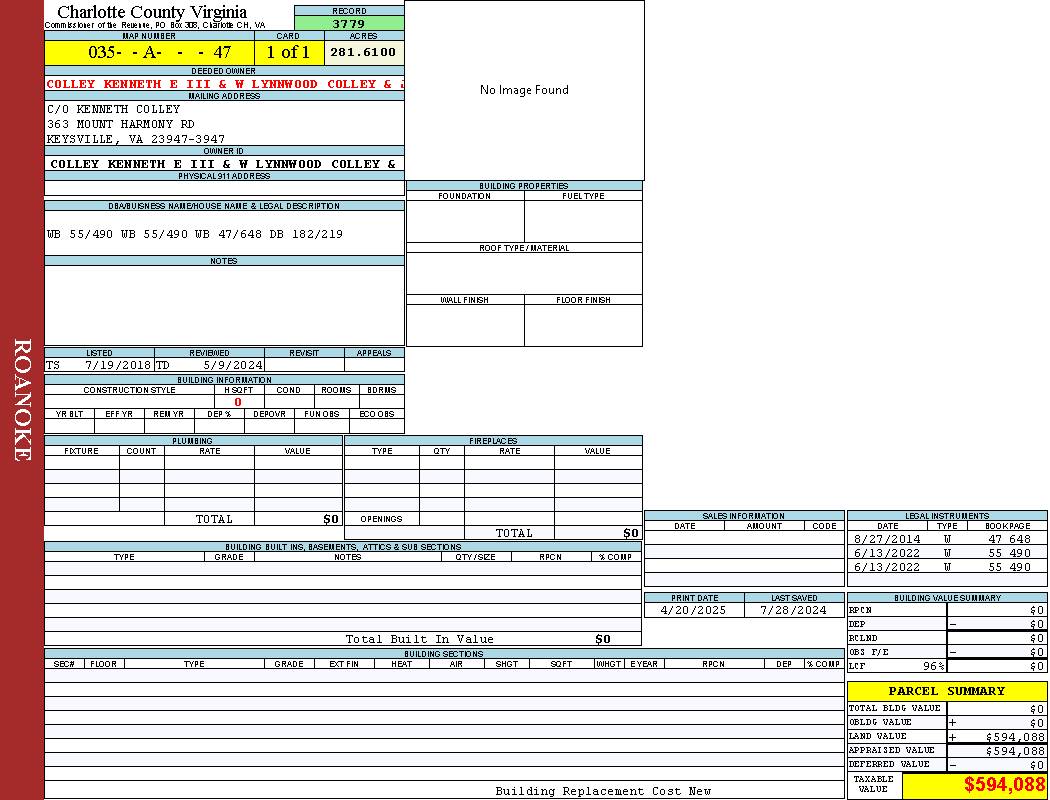Screen dimensions: 1050x800
Task: Select the print date 4/20/2025
Action: click(694, 610)
